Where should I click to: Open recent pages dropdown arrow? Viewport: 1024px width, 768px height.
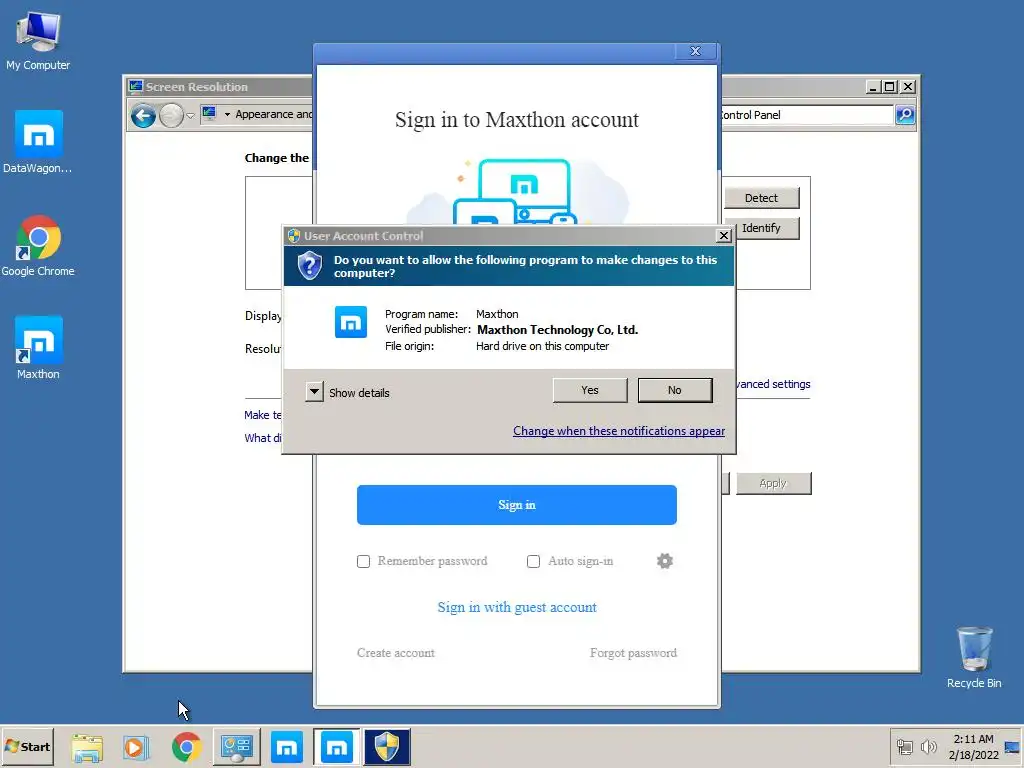point(190,116)
